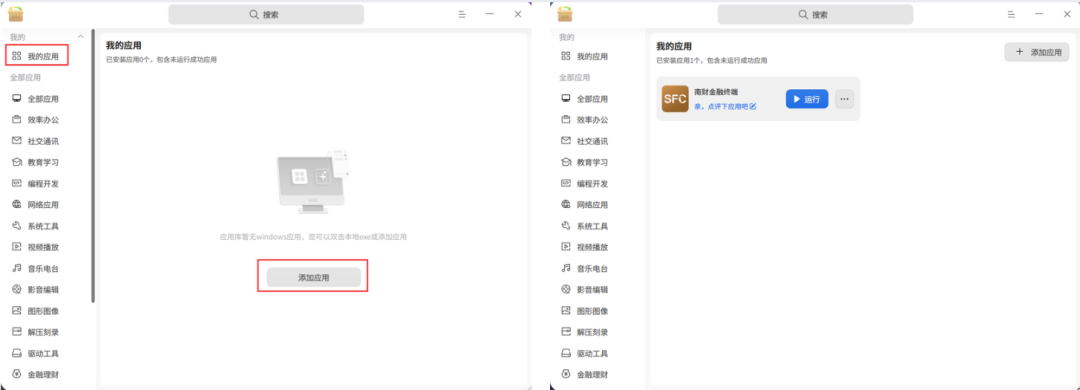Select 影音编辑 in right window sidebar
This screenshot has width=1080, height=390.
click(x=585, y=289)
